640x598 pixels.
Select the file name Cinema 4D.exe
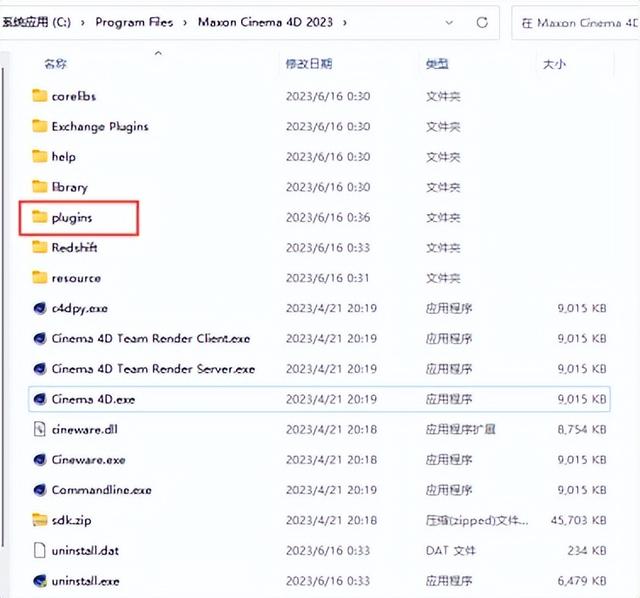coord(93,399)
